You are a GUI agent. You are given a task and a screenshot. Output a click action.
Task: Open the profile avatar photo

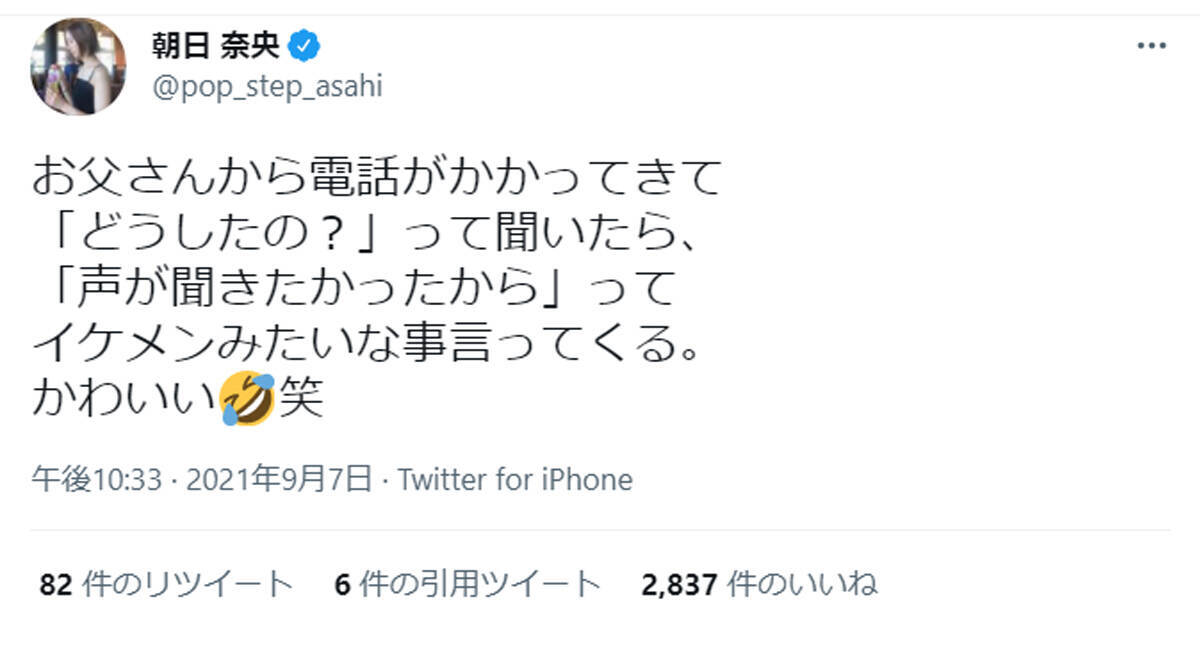[x=79, y=66]
